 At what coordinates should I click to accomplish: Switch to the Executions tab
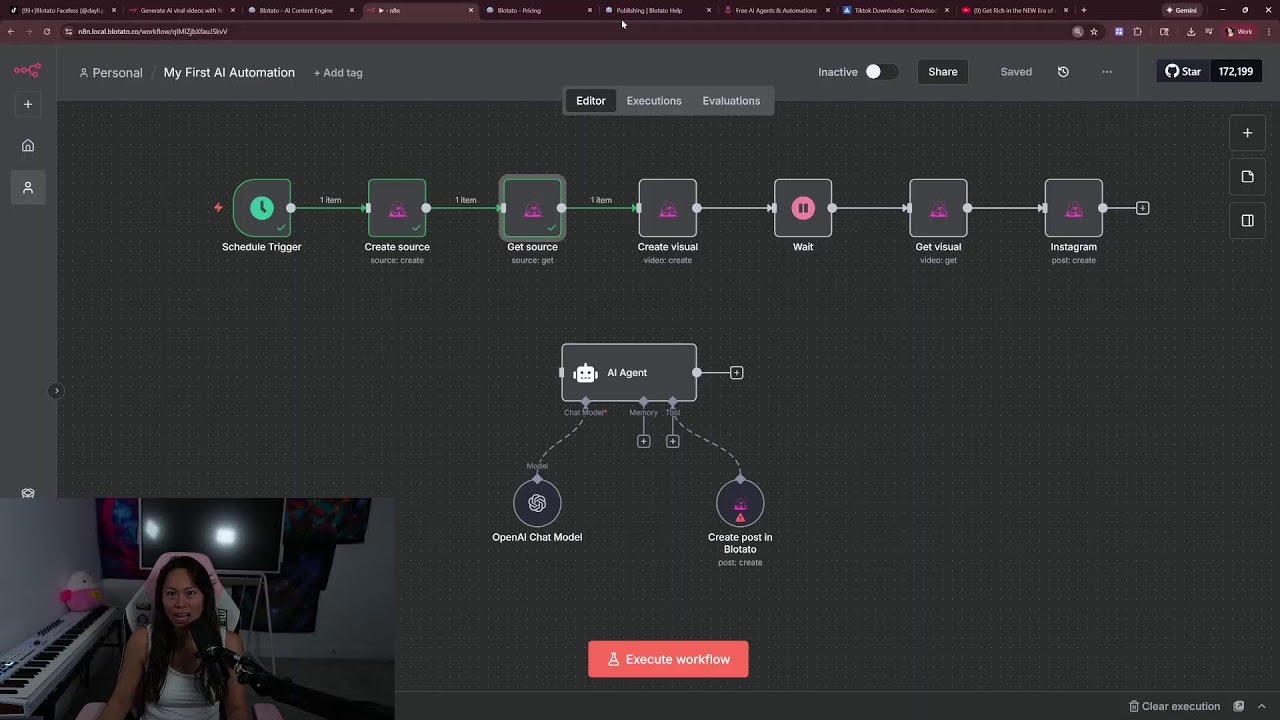coord(654,101)
